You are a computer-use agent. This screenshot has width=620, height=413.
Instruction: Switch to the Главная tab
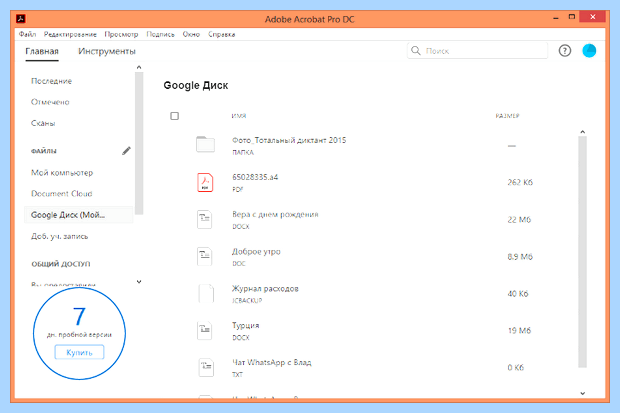42,51
